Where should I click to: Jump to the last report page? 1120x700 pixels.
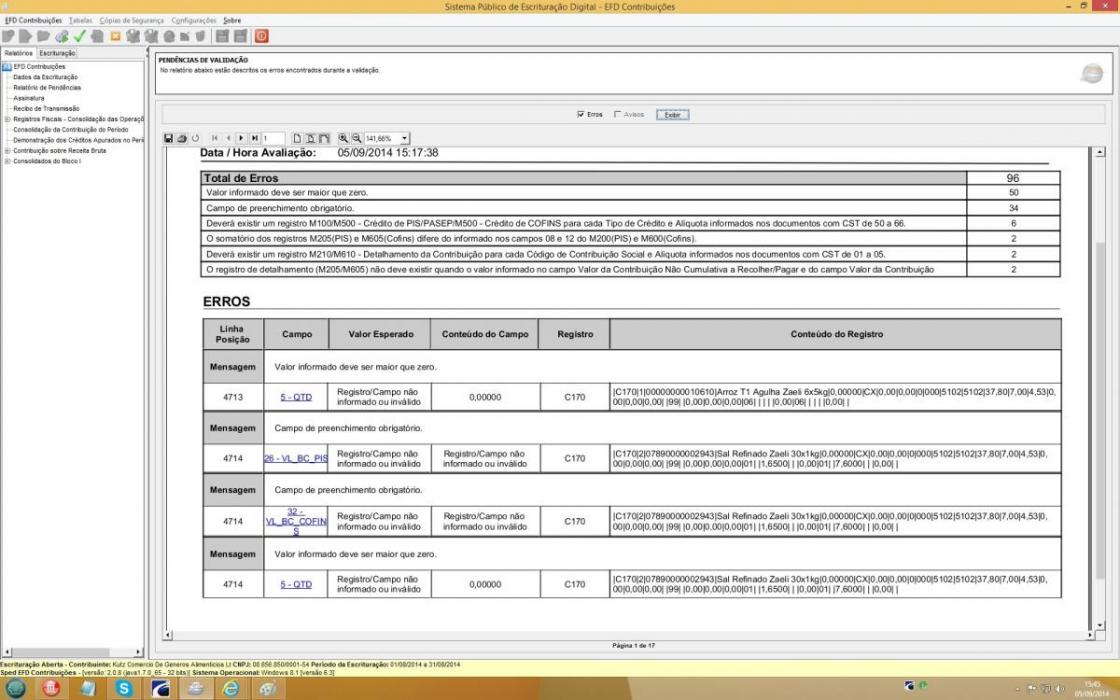(x=254, y=138)
